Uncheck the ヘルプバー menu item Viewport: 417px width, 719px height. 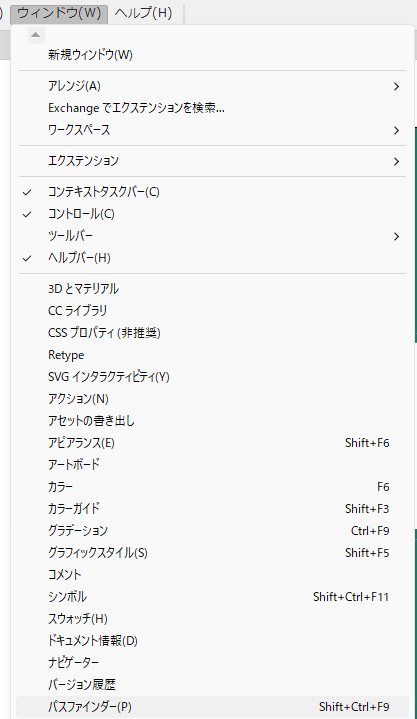tap(212, 258)
